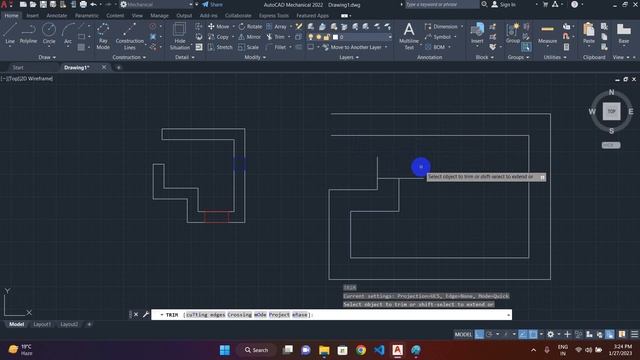Image resolution: width=640 pixels, height=360 pixels.
Task: Toggle the group selection button
Action: pos(526,47)
